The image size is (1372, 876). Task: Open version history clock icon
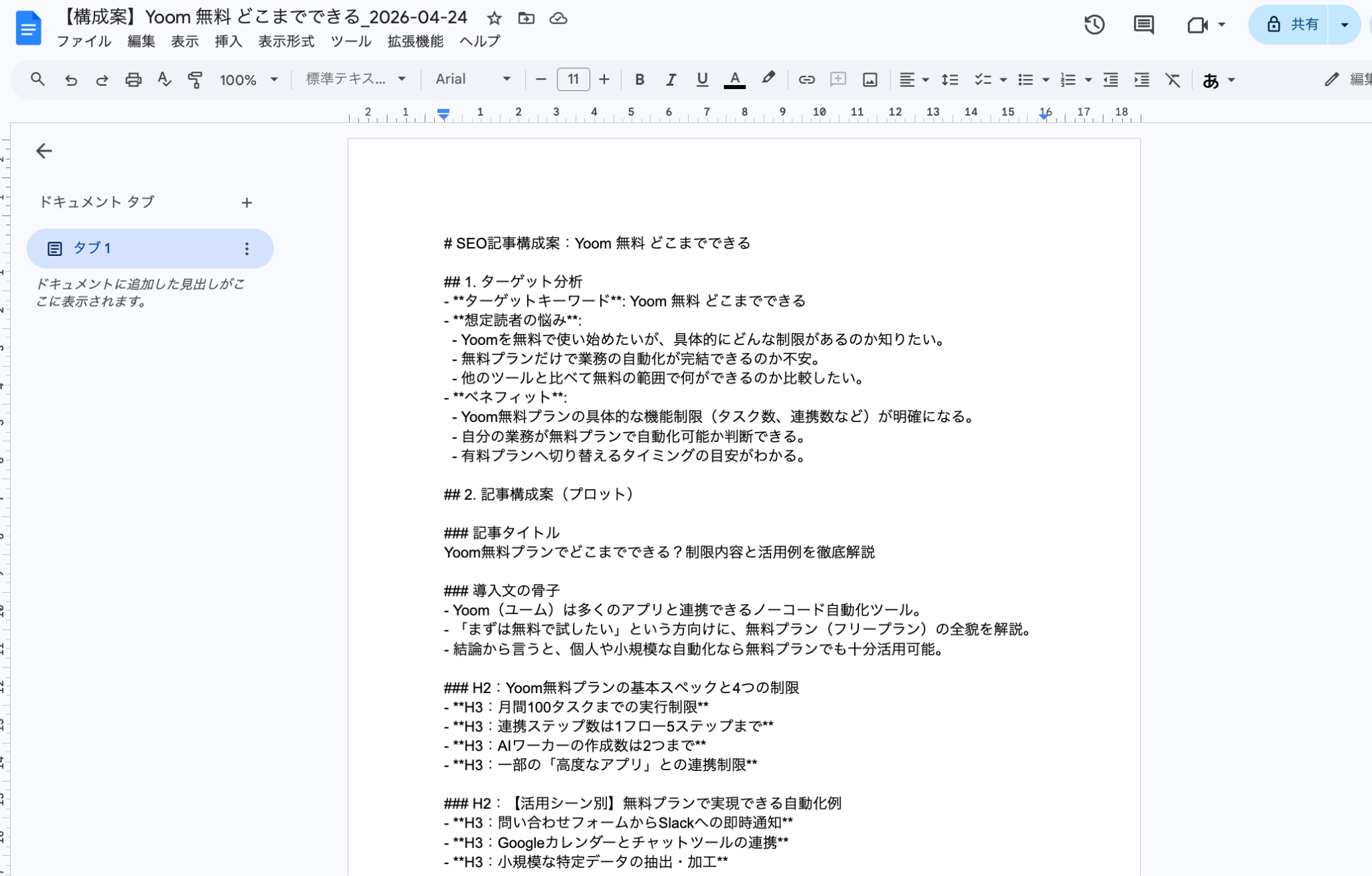[1094, 25]
